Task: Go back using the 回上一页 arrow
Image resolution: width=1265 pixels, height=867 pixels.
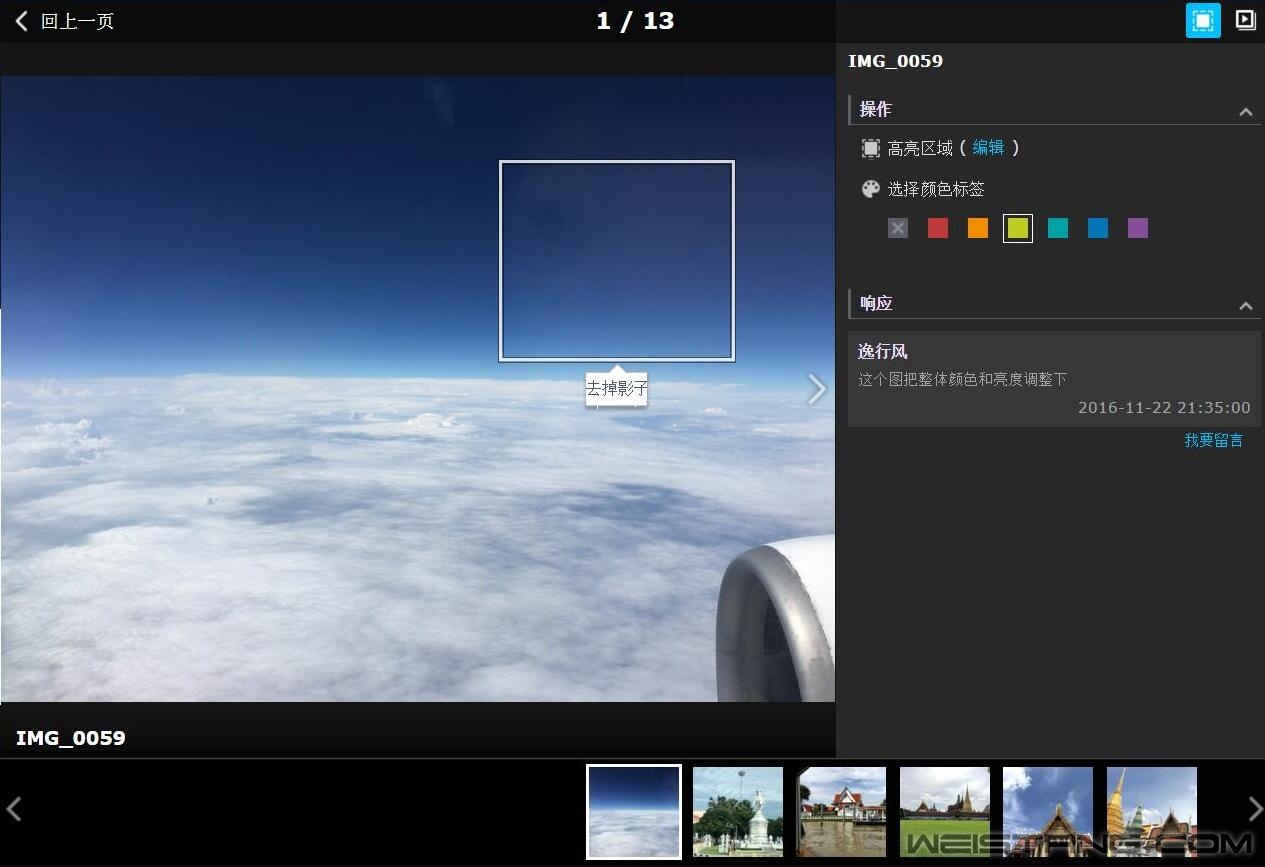Action: point(21,21)
